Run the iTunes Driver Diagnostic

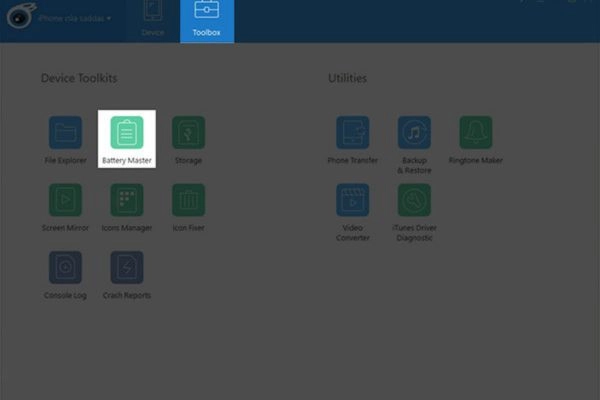413,200
